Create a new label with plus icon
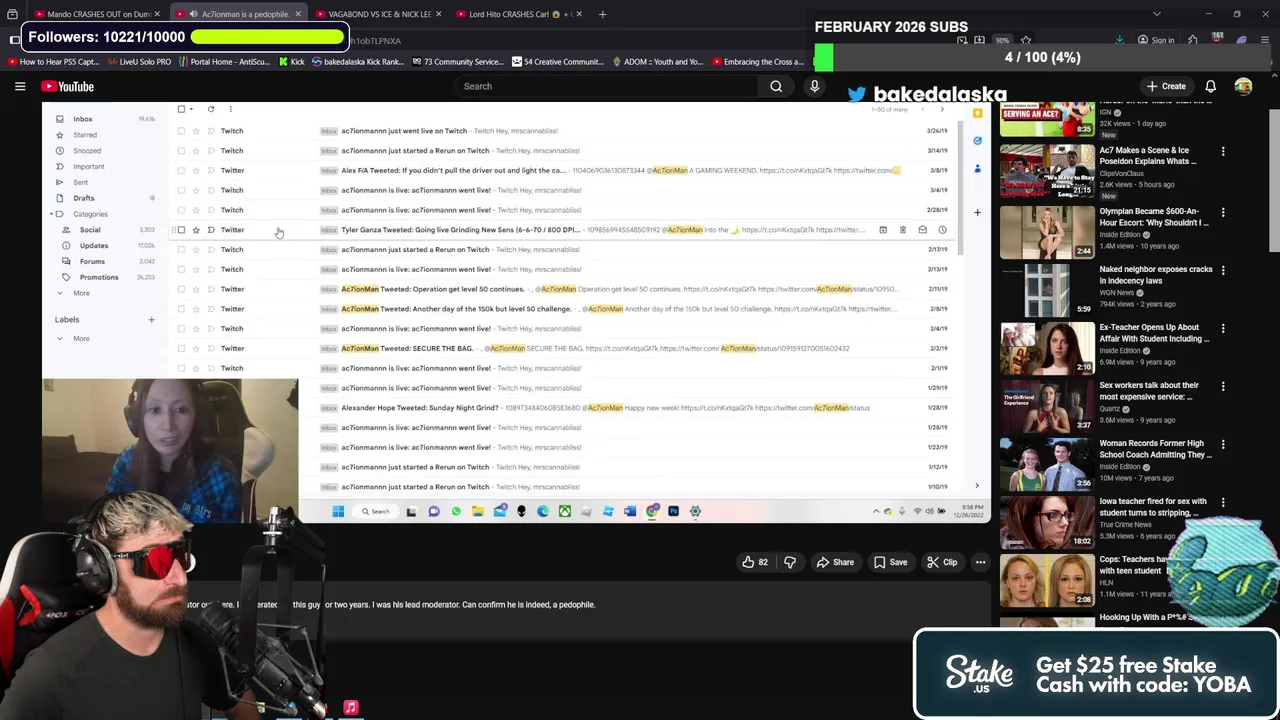Screen dimensions: 1280x720 coord(151,320)
